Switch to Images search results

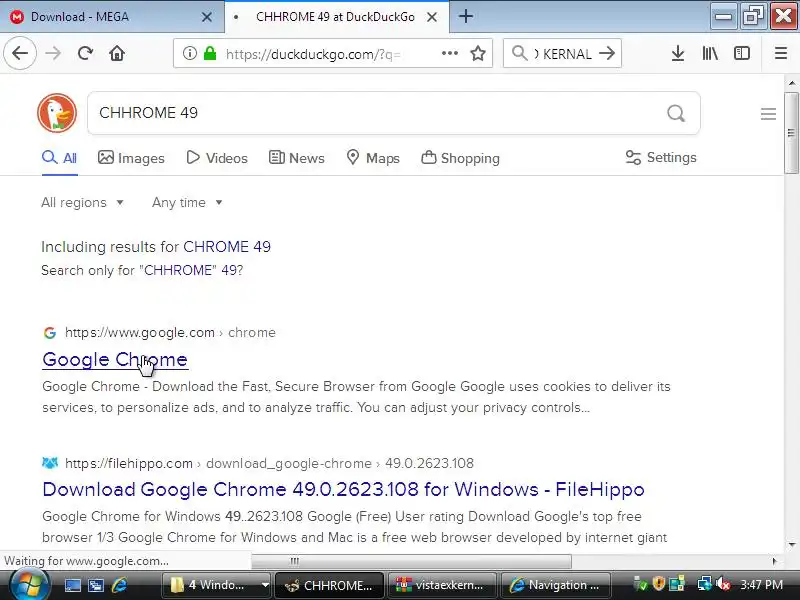tap(131, 158)
